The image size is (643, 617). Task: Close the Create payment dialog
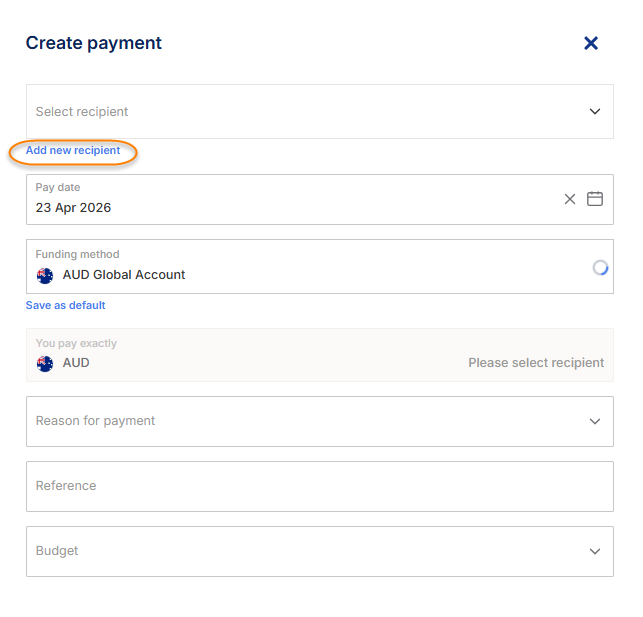point(591,43)
